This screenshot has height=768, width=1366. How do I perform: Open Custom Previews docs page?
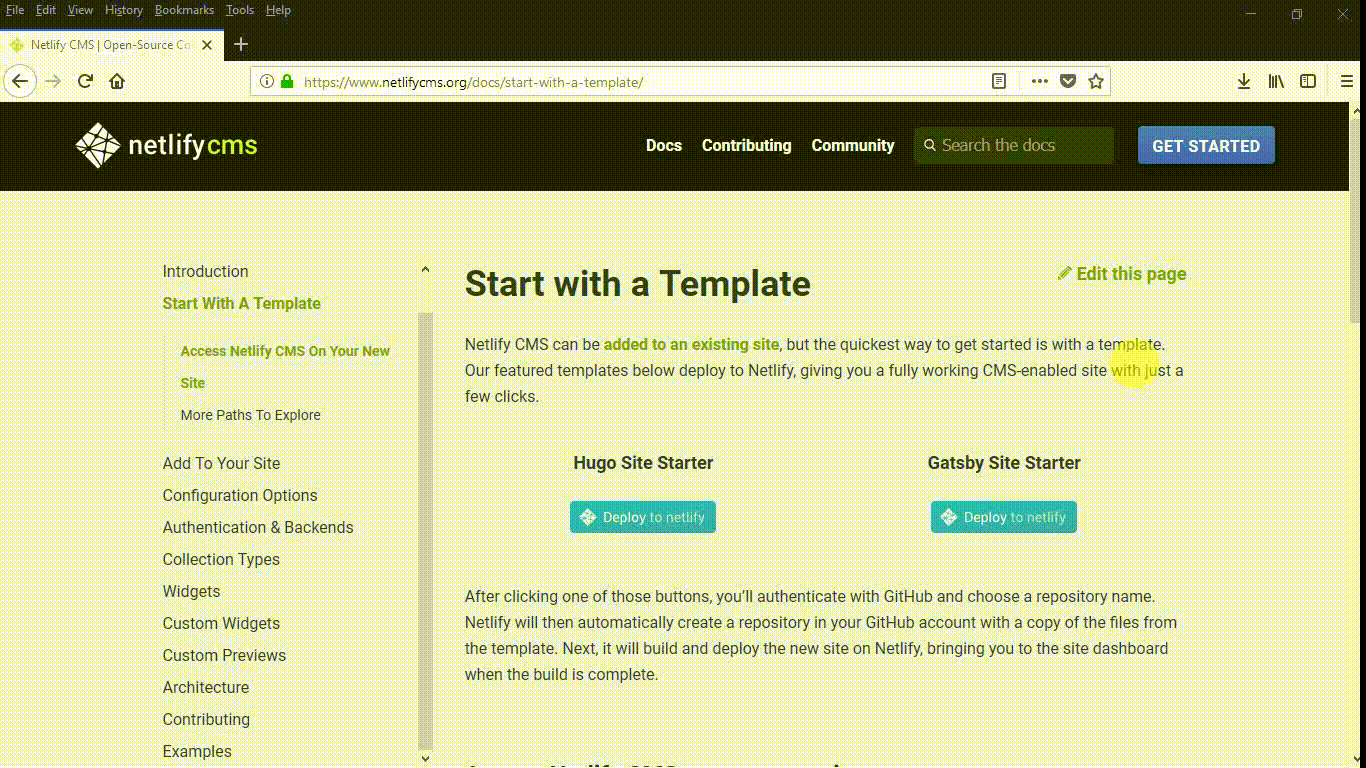(x=224, y=655)
